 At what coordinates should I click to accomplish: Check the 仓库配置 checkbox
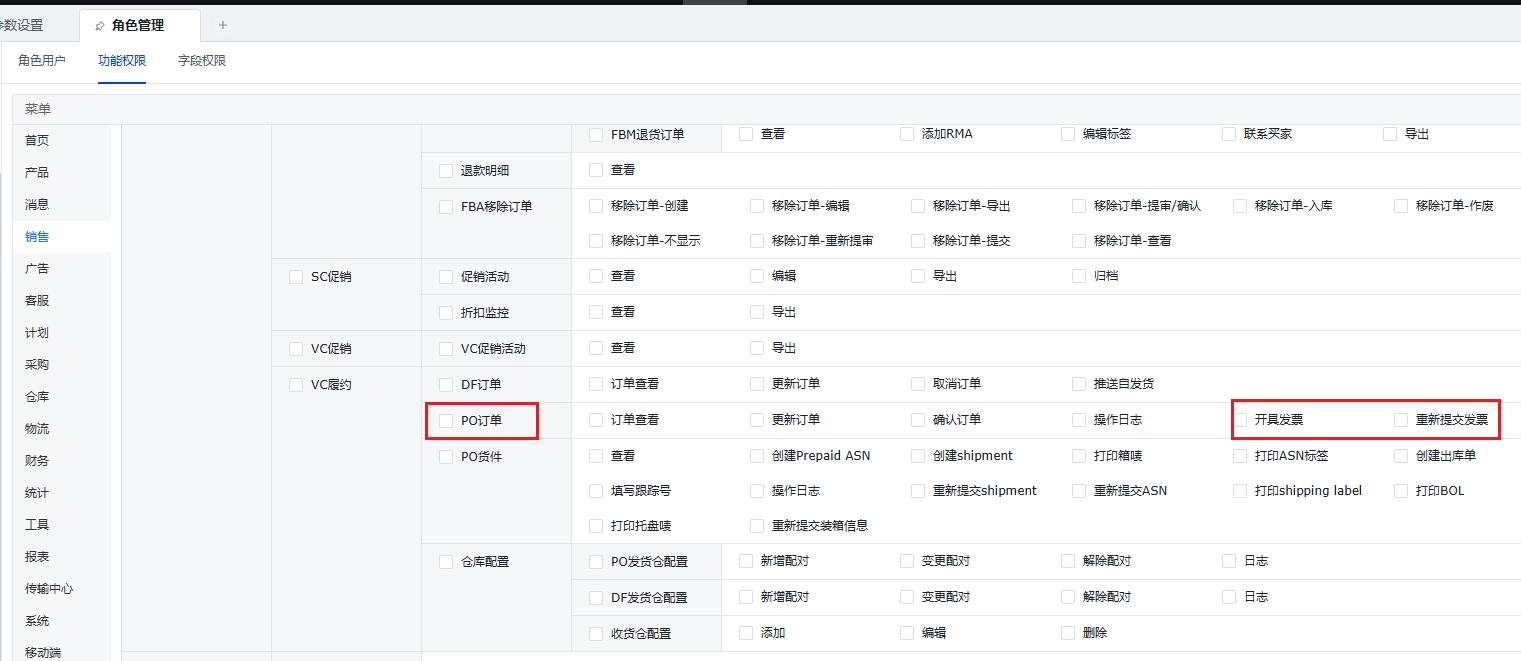[446, 562]
